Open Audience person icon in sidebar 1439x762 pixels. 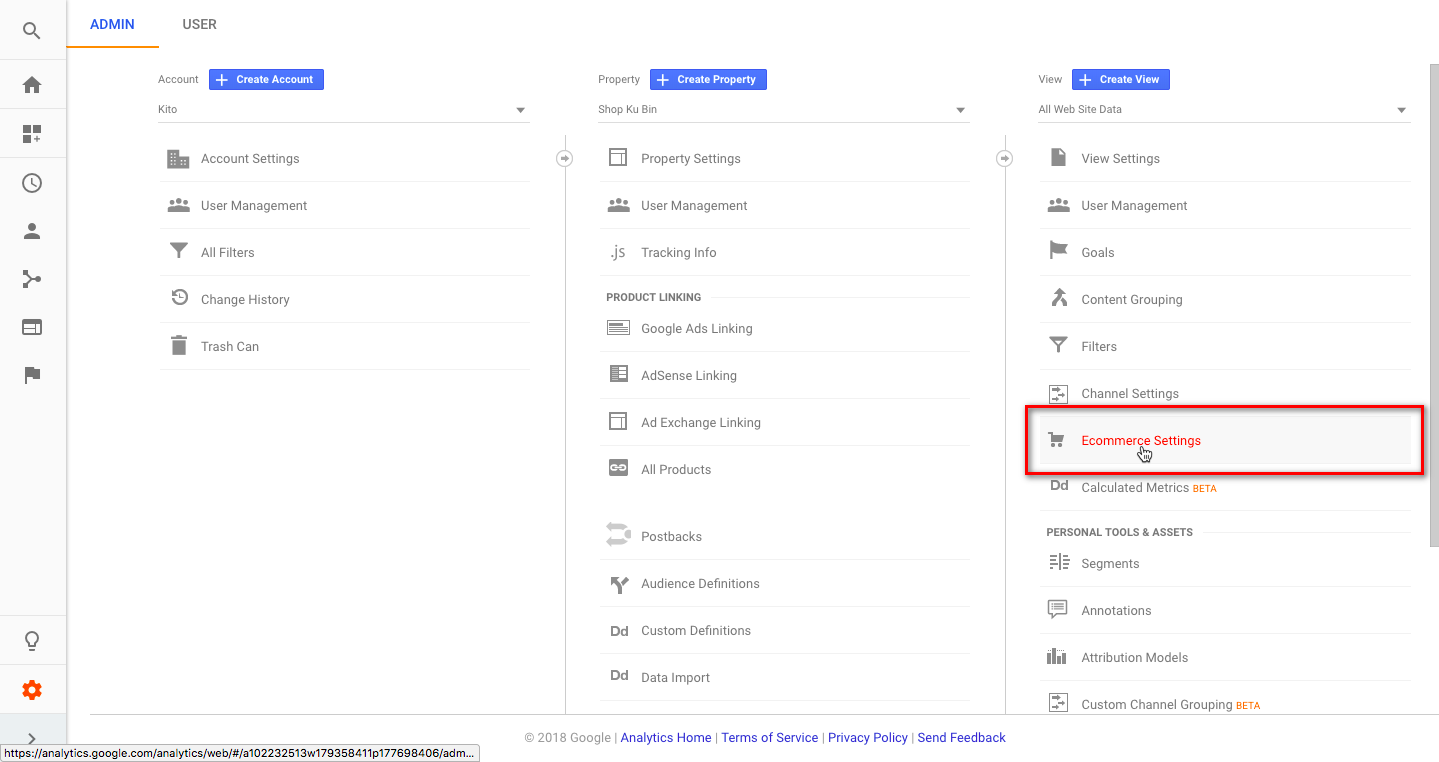(x=32, y=231)
